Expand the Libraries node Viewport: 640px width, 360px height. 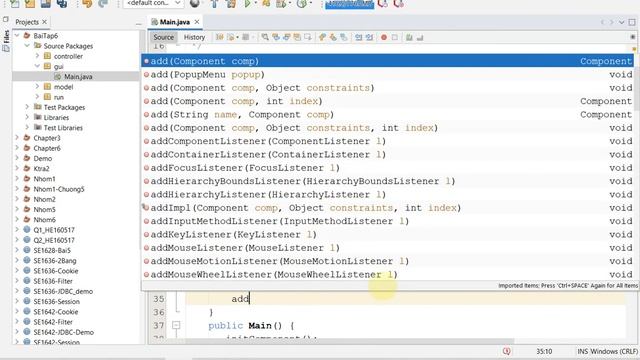27,117
